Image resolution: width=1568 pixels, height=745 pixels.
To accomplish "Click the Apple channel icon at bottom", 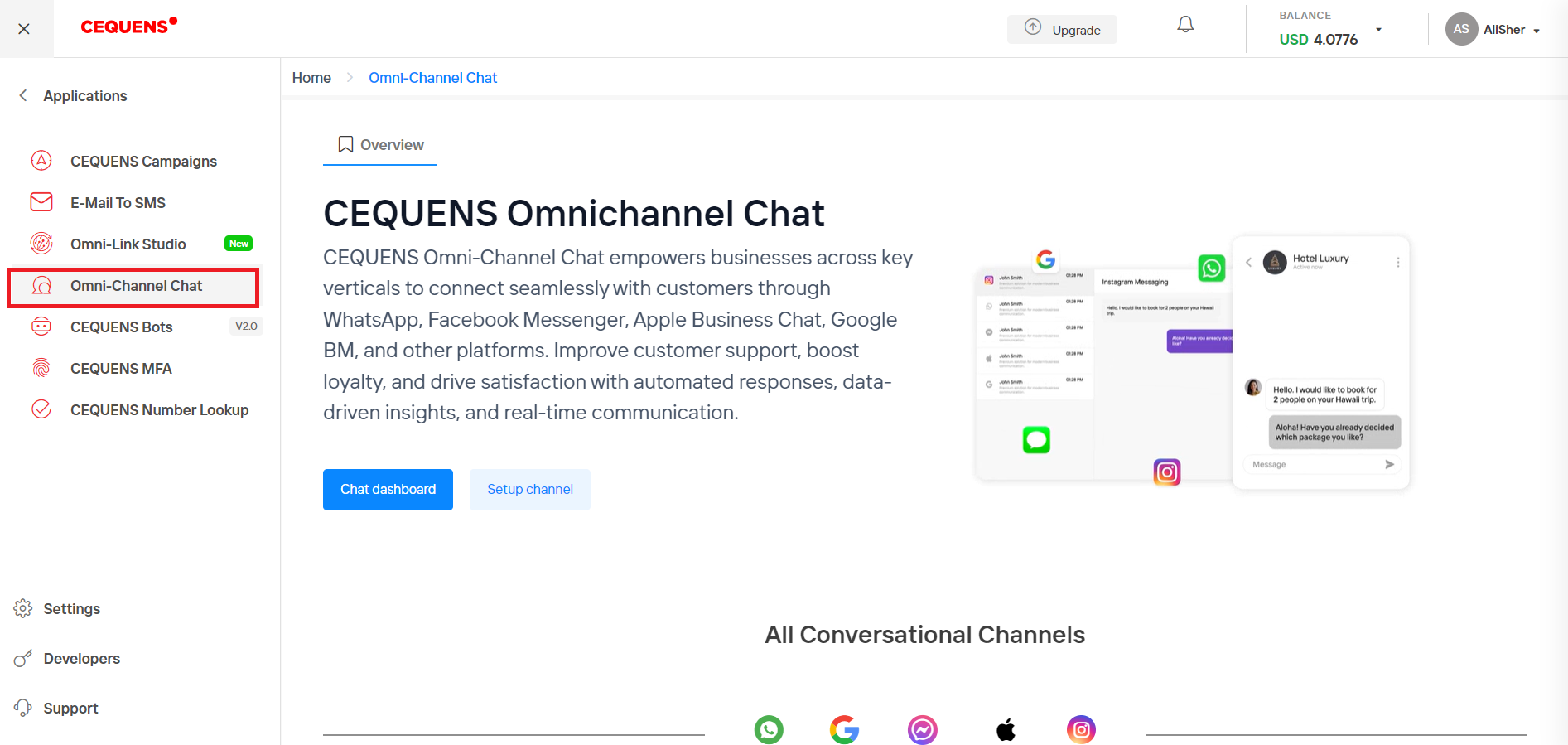I will tap(1006, 729).
